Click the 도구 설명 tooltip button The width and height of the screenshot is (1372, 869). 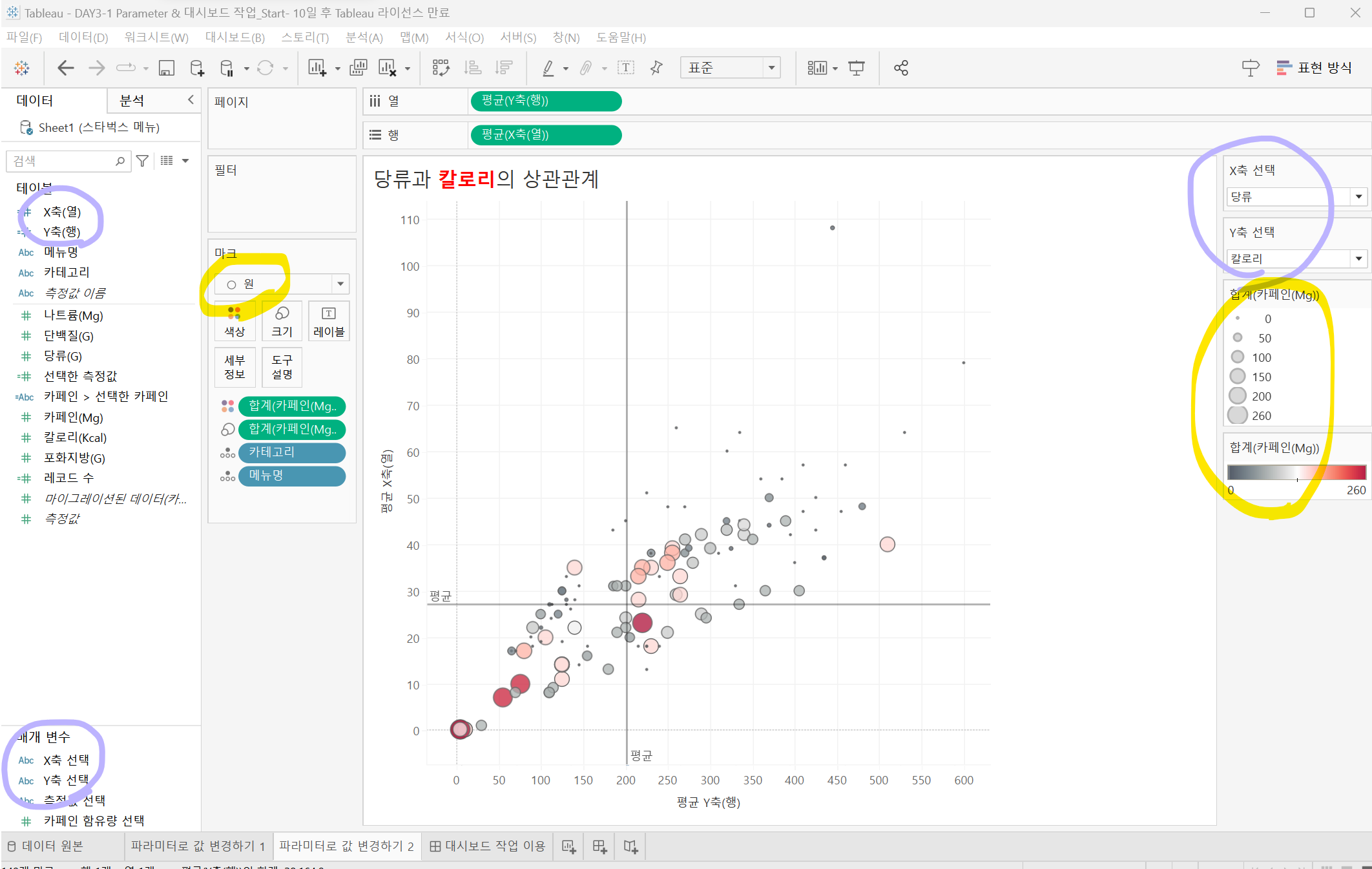click(282, 366)
